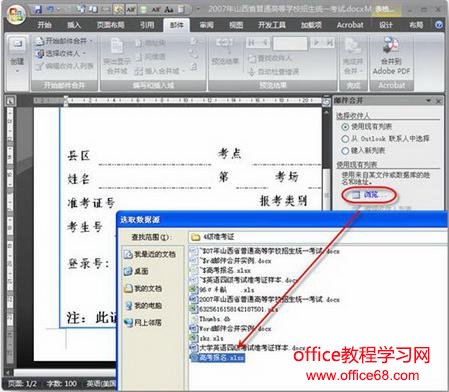
Task: Open 选择收件人 dropdown in ribbon
Action: click(61, 53)
